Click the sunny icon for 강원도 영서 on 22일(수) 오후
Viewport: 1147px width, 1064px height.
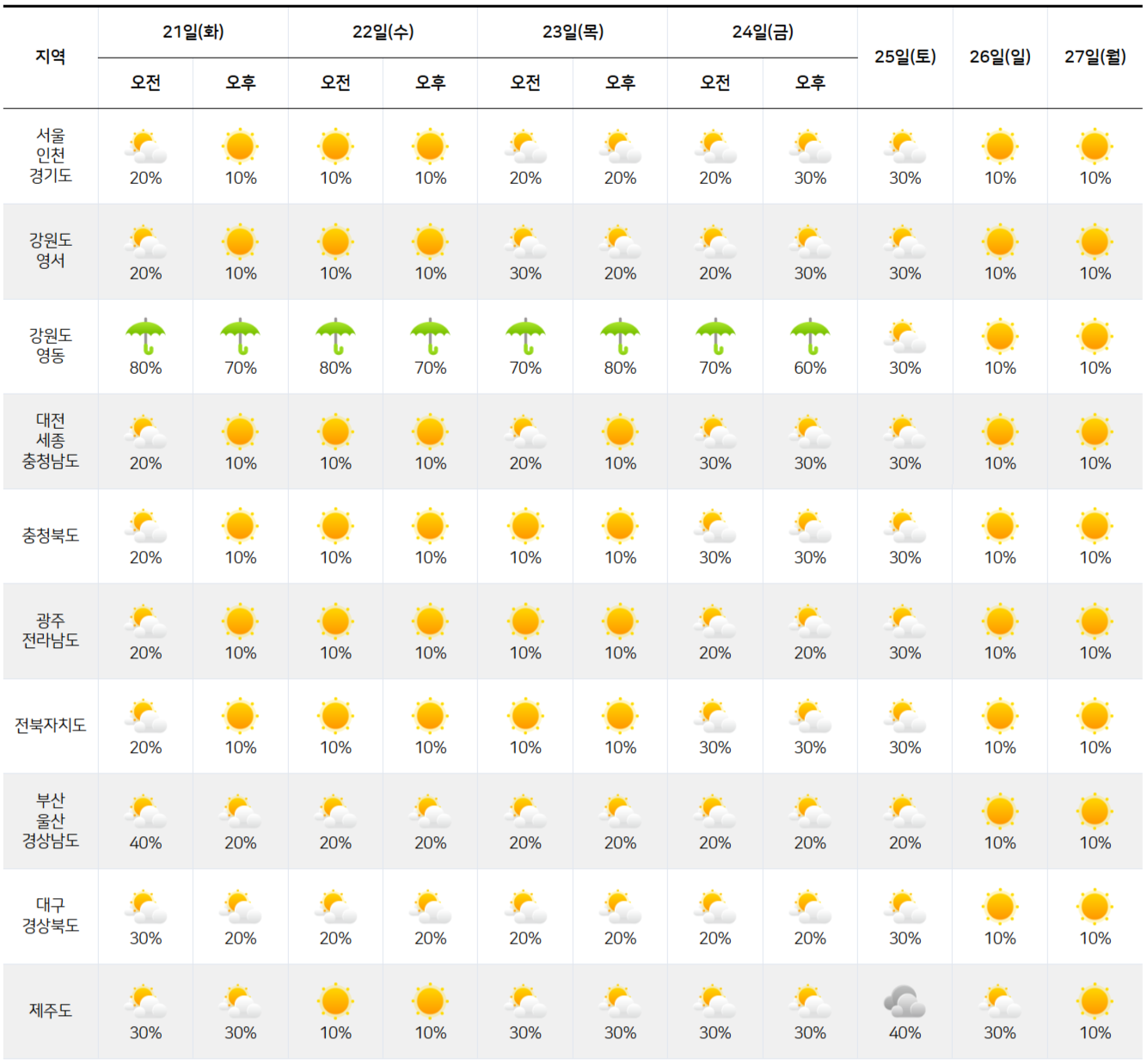pos(430,242)
